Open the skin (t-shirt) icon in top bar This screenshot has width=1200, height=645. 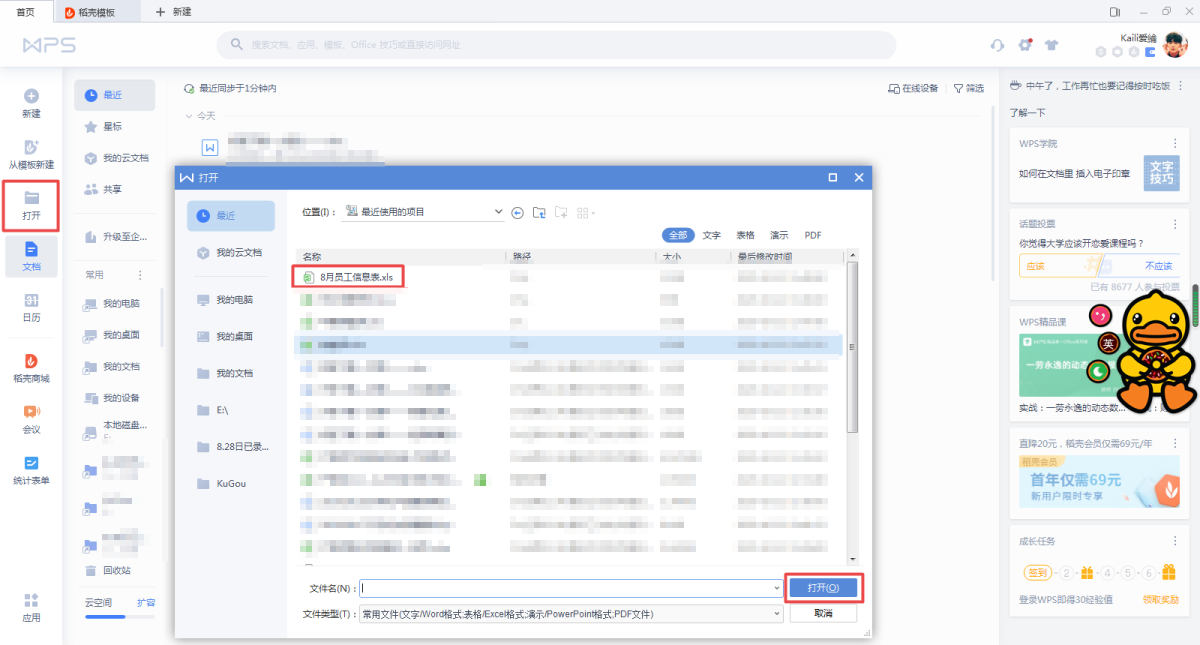click(x=1051, y=45)
